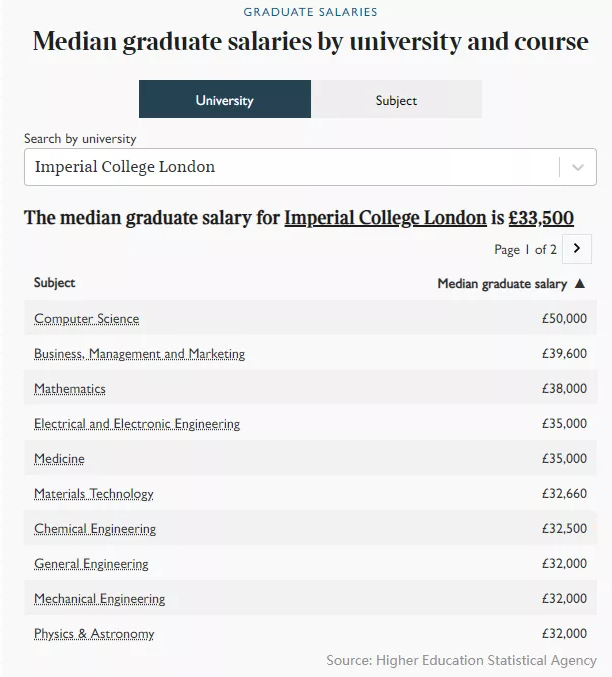Sort by the Subject column header
The image size is (612, 677).
55,283
